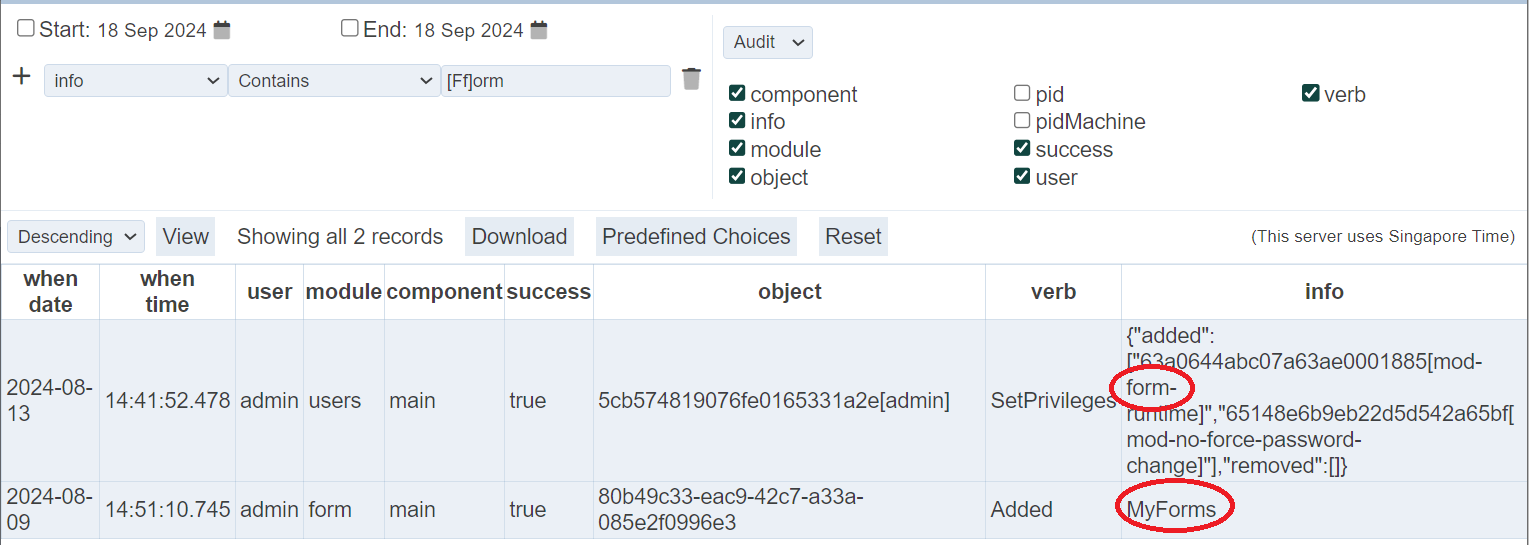Change the Descending sort order dropdown
Screen dimensions: 1529x545
point(76,237)
